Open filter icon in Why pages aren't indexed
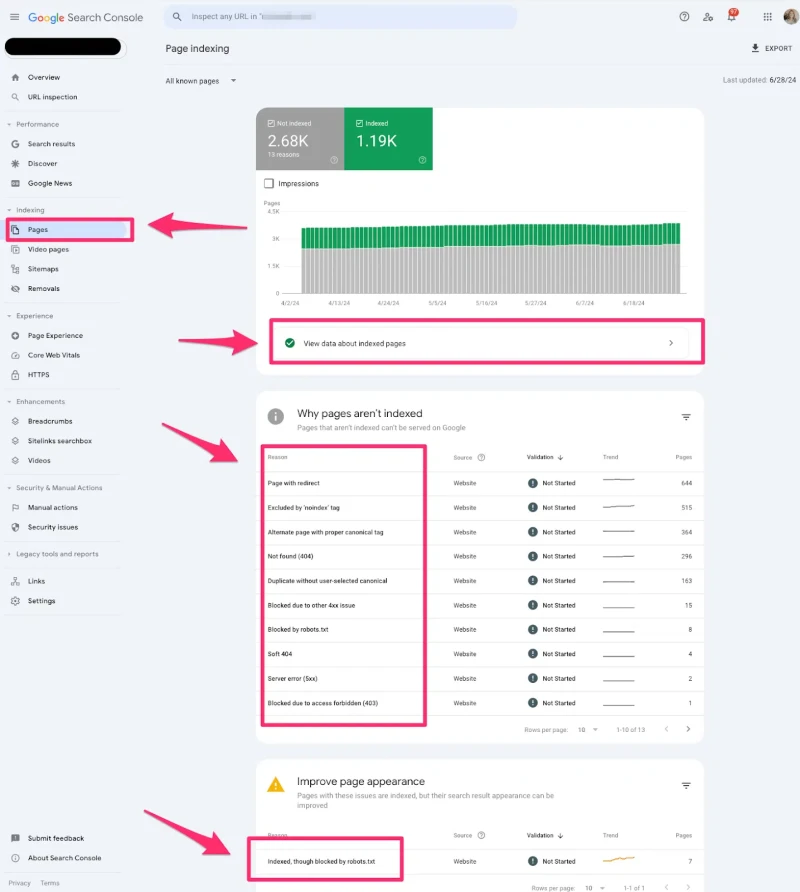Viewport: 800px width, 892px height. click(686, 417)
